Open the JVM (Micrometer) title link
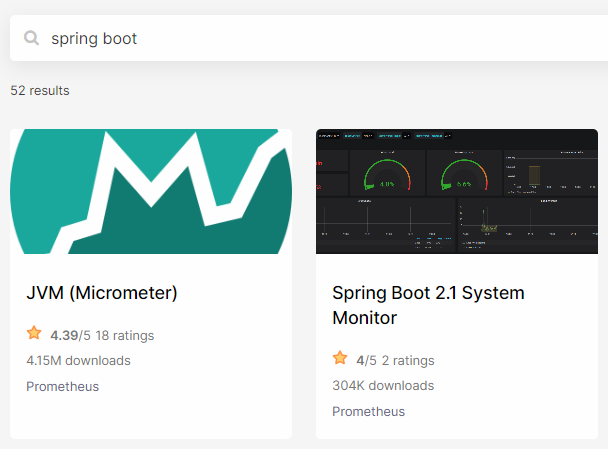608x449 pixels. [102, 293]
